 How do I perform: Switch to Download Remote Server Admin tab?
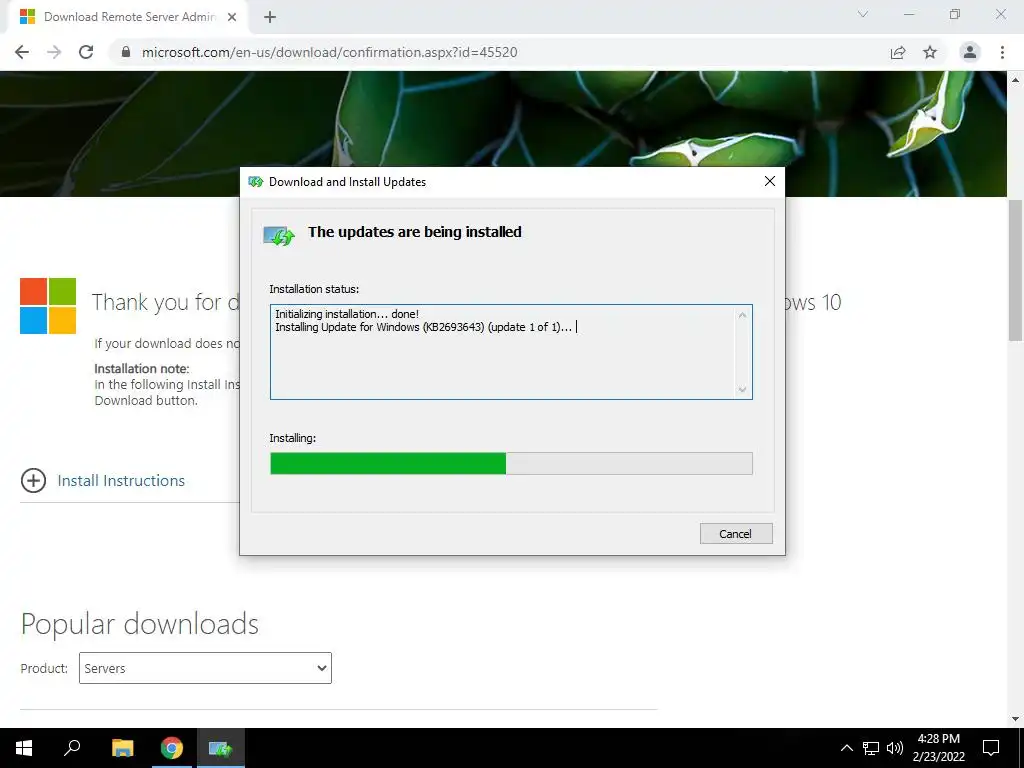click(x=128, y=17)
